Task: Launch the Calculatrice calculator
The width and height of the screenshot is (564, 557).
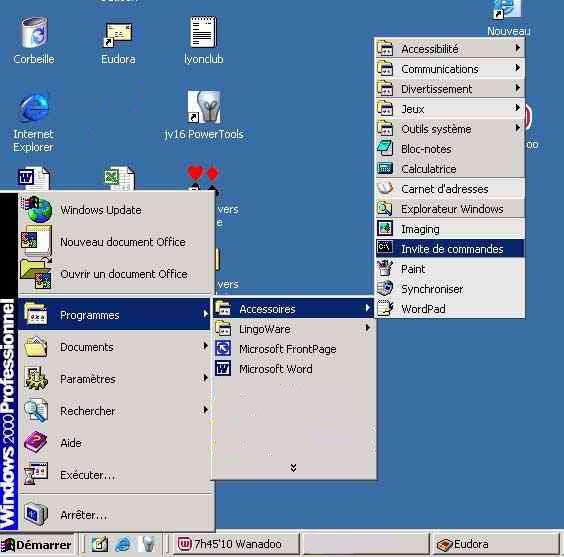Action: click(x=450, y=169)
